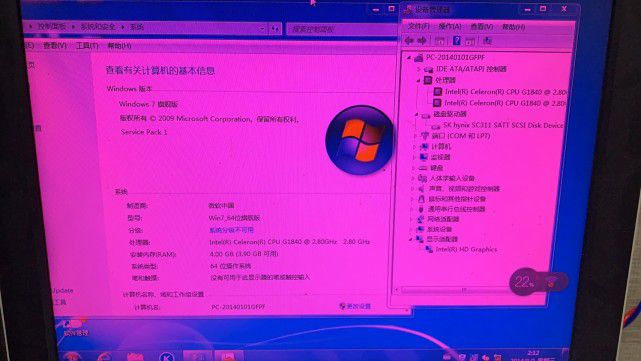Open the folder icon on the taskbar
641x361 pixels.
[135, 357]
